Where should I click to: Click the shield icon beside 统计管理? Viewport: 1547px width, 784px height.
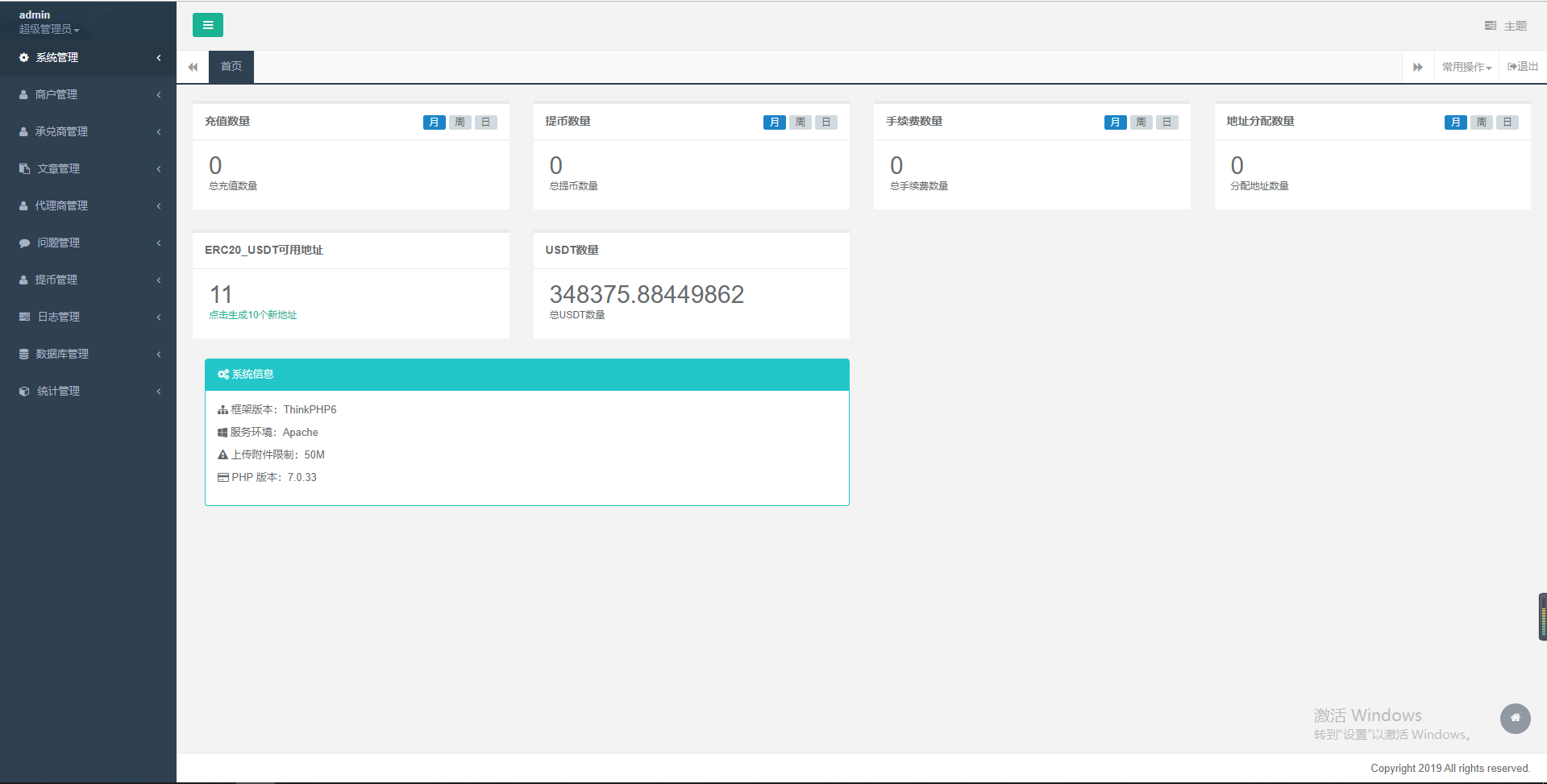pos(24,392)
